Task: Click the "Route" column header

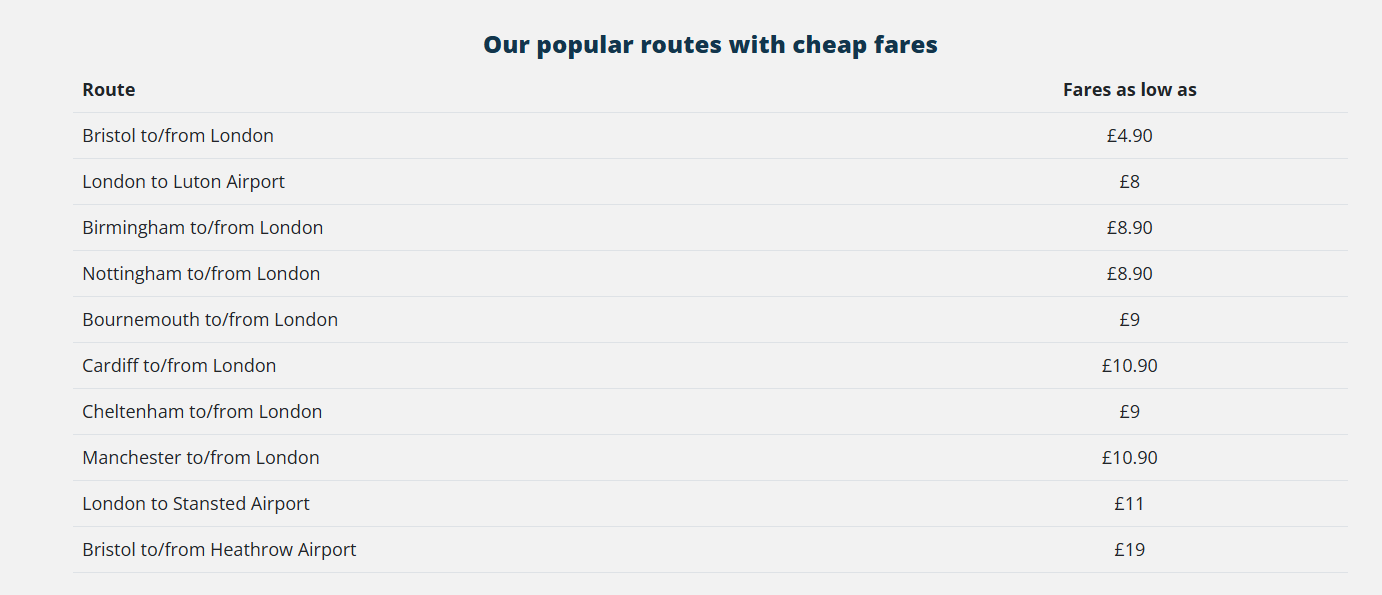Action: point(109,90)
